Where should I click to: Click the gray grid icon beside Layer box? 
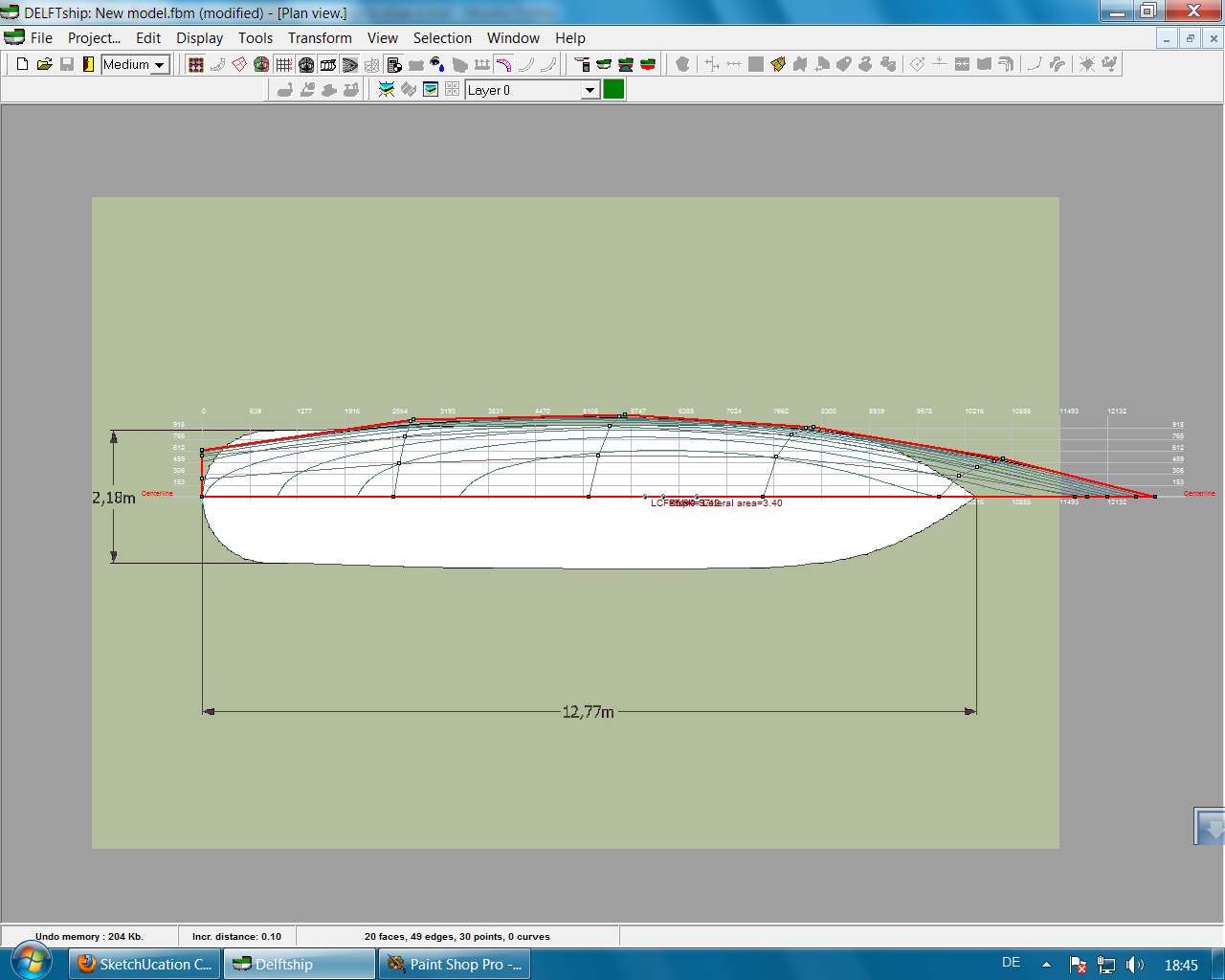453,89
